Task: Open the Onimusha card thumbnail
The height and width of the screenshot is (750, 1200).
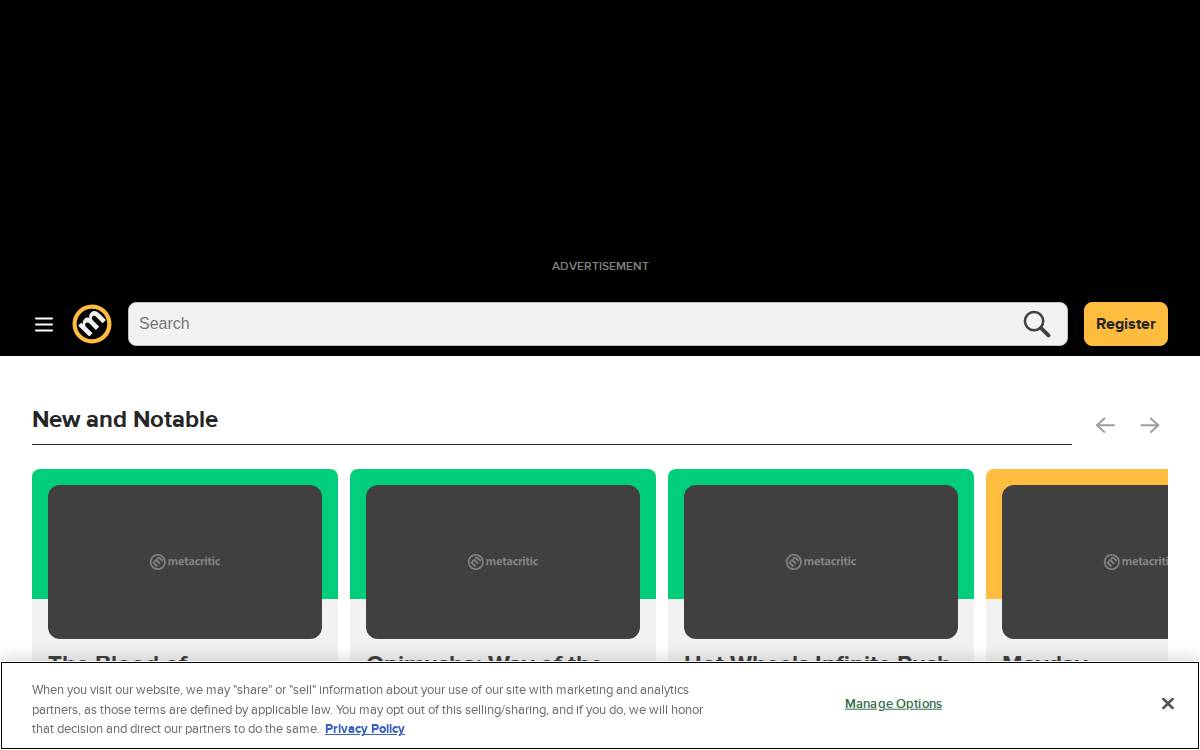Action: click(503, 562)
